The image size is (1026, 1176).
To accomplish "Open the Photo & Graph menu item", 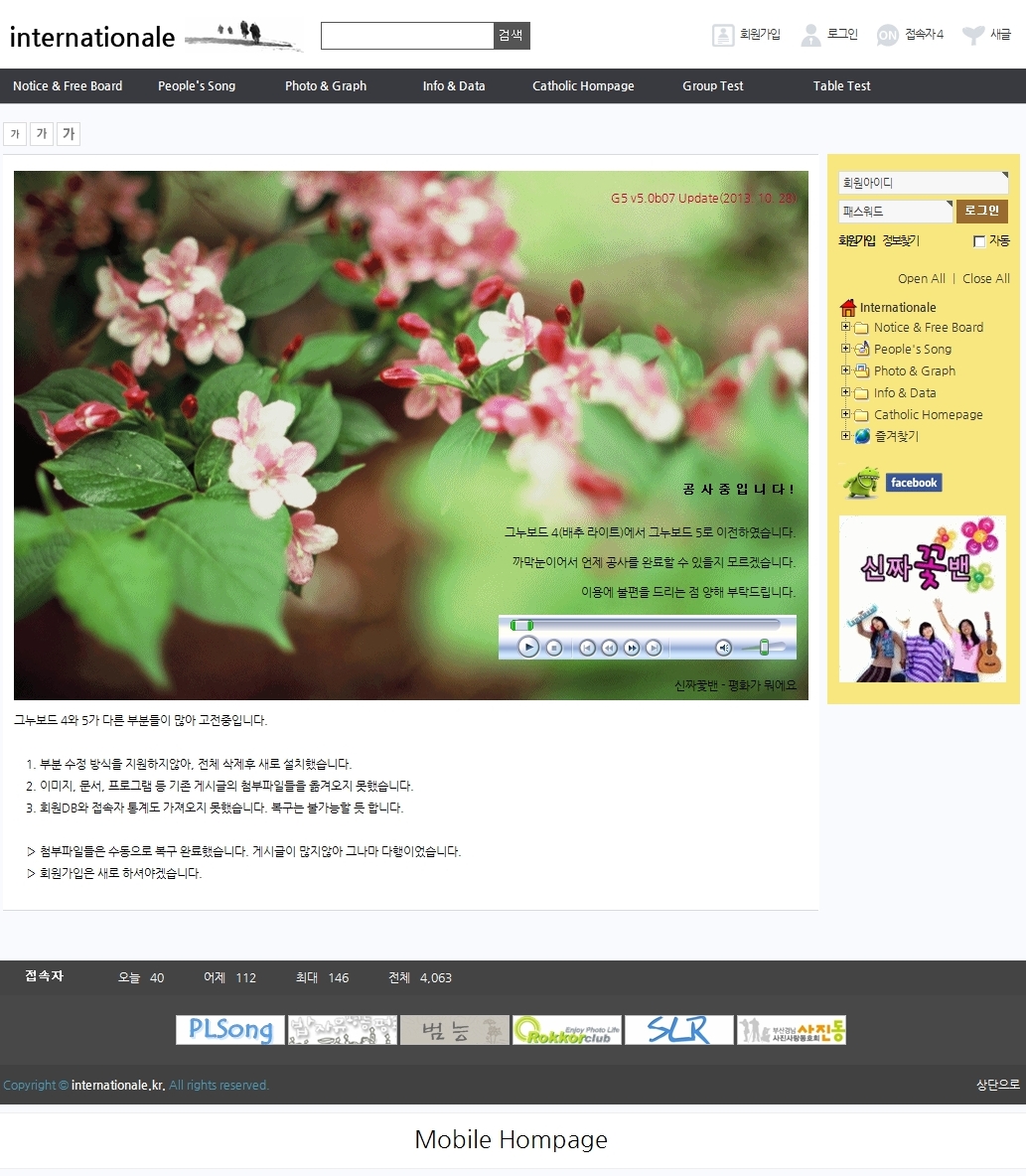I will (326, 86).
